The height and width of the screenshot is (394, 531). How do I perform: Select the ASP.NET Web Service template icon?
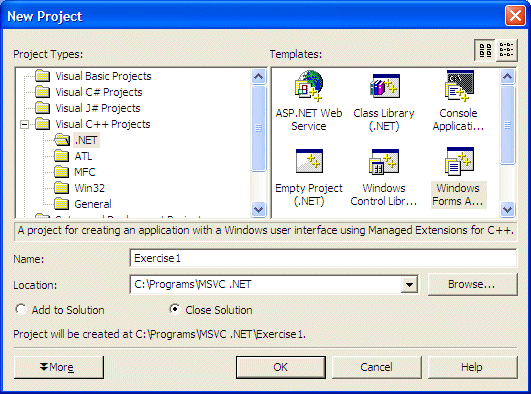(x=309, y=86)
